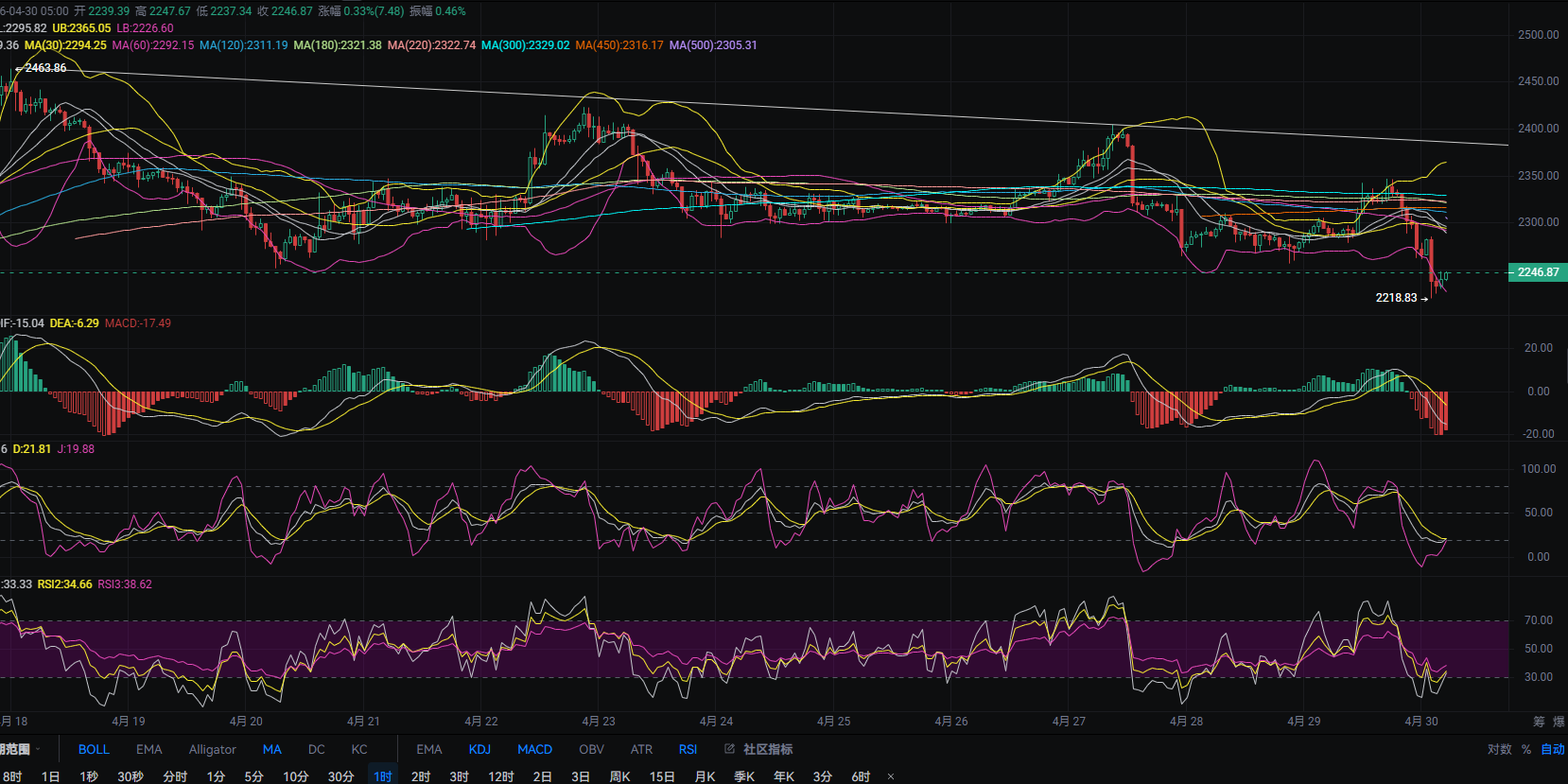
Task: Switch to the 周K weekly timeframe
Action: 619,776
